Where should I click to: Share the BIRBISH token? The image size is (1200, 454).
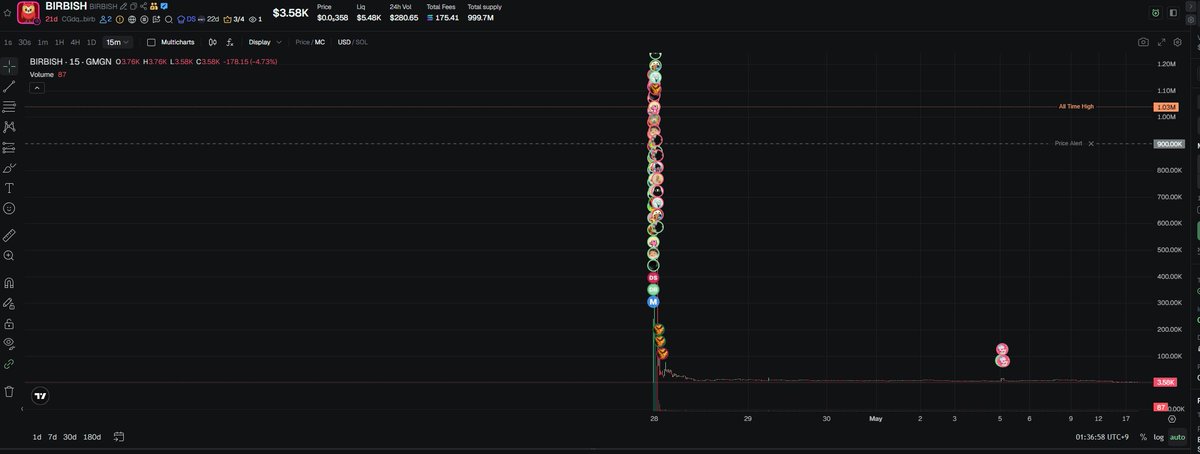(144, 6)
